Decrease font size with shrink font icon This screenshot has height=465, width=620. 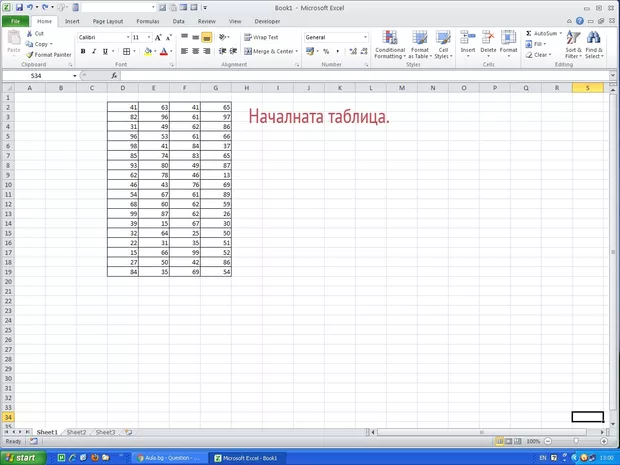click(x=168, y=38)
